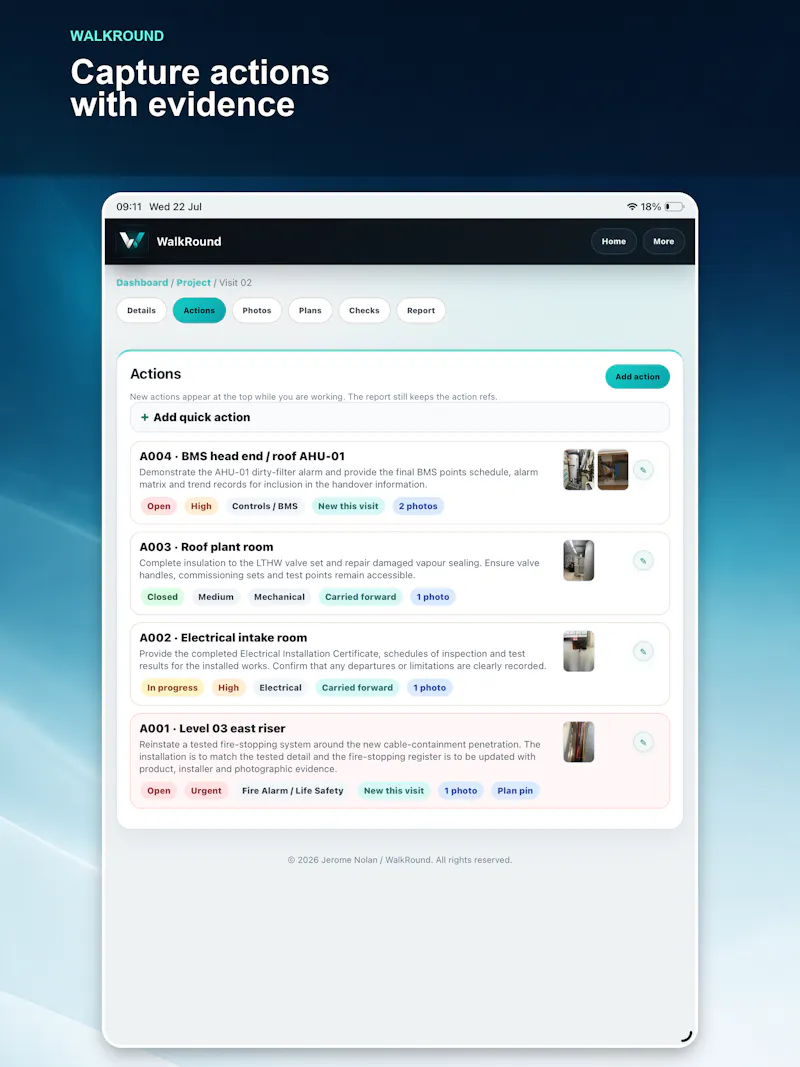Follow the Dashboard breadcrumb link

pos(142,282)
